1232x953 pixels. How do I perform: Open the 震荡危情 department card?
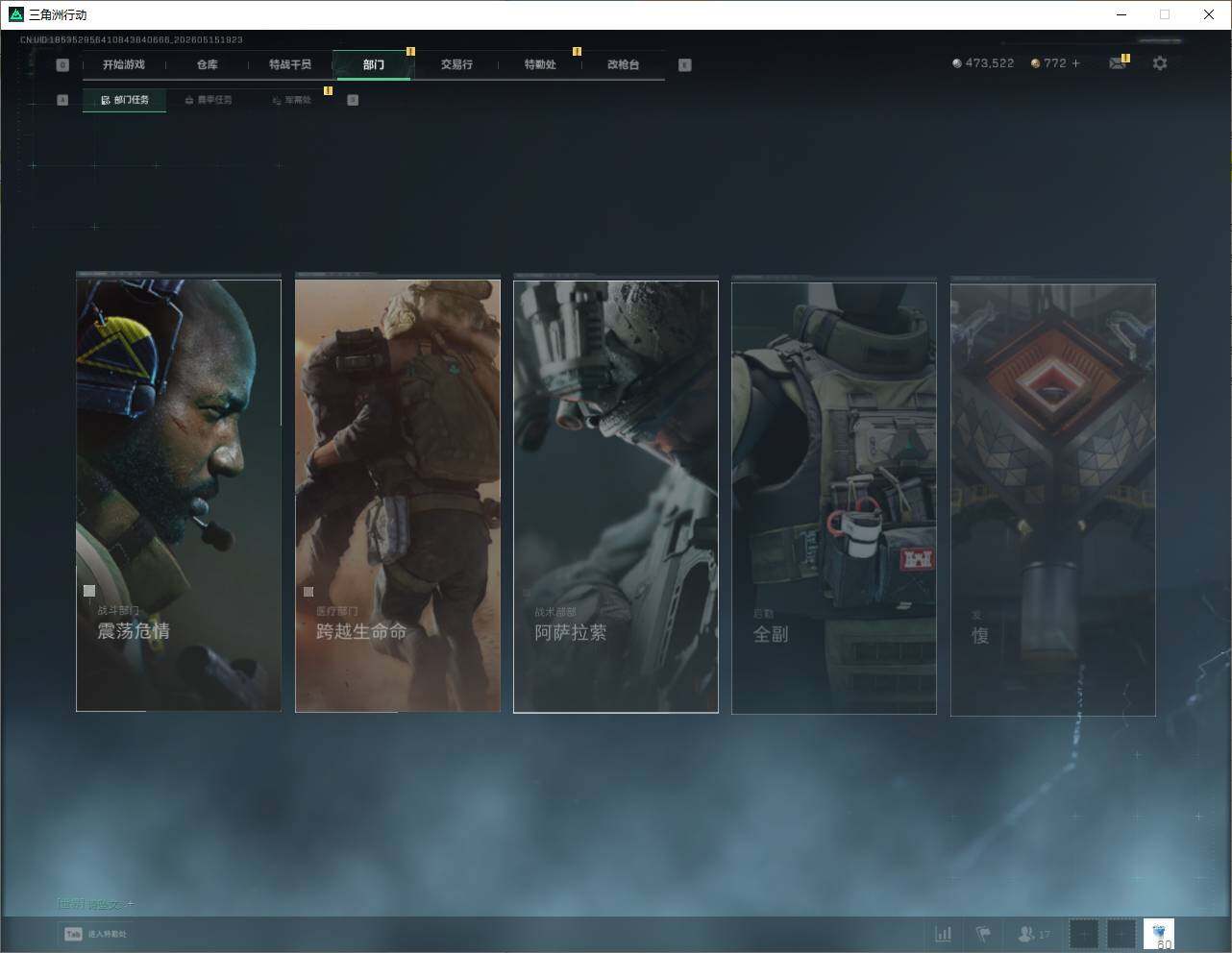179,495
